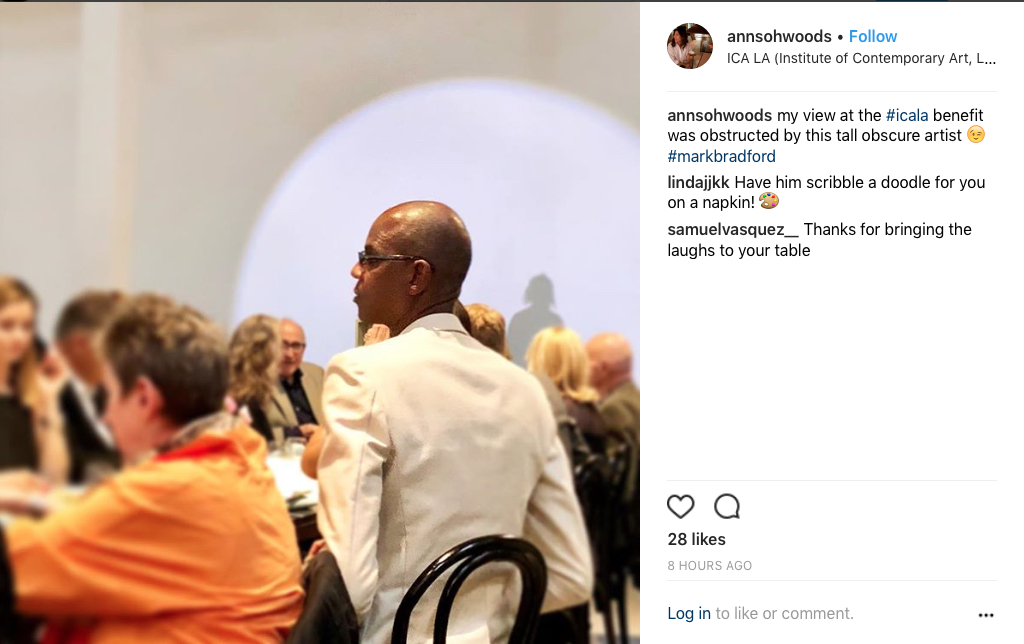
Task: Follow annsohwoods account
Action: [x=872, y=37]
